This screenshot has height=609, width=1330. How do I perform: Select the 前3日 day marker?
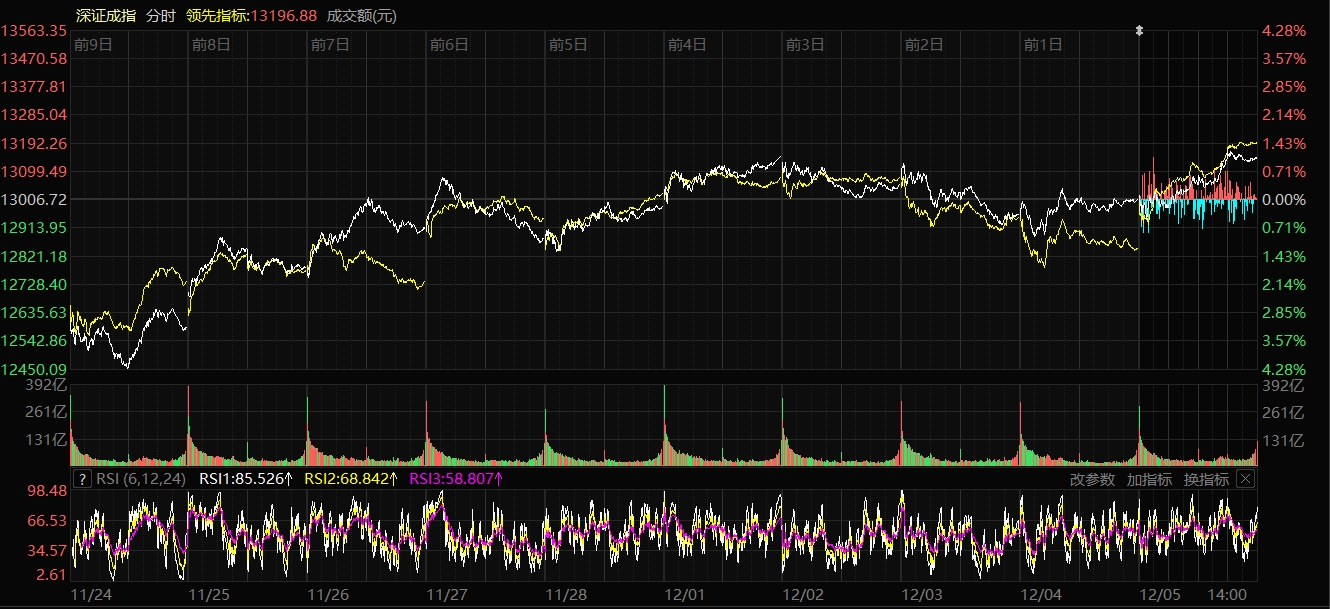(x=805, y=45)
